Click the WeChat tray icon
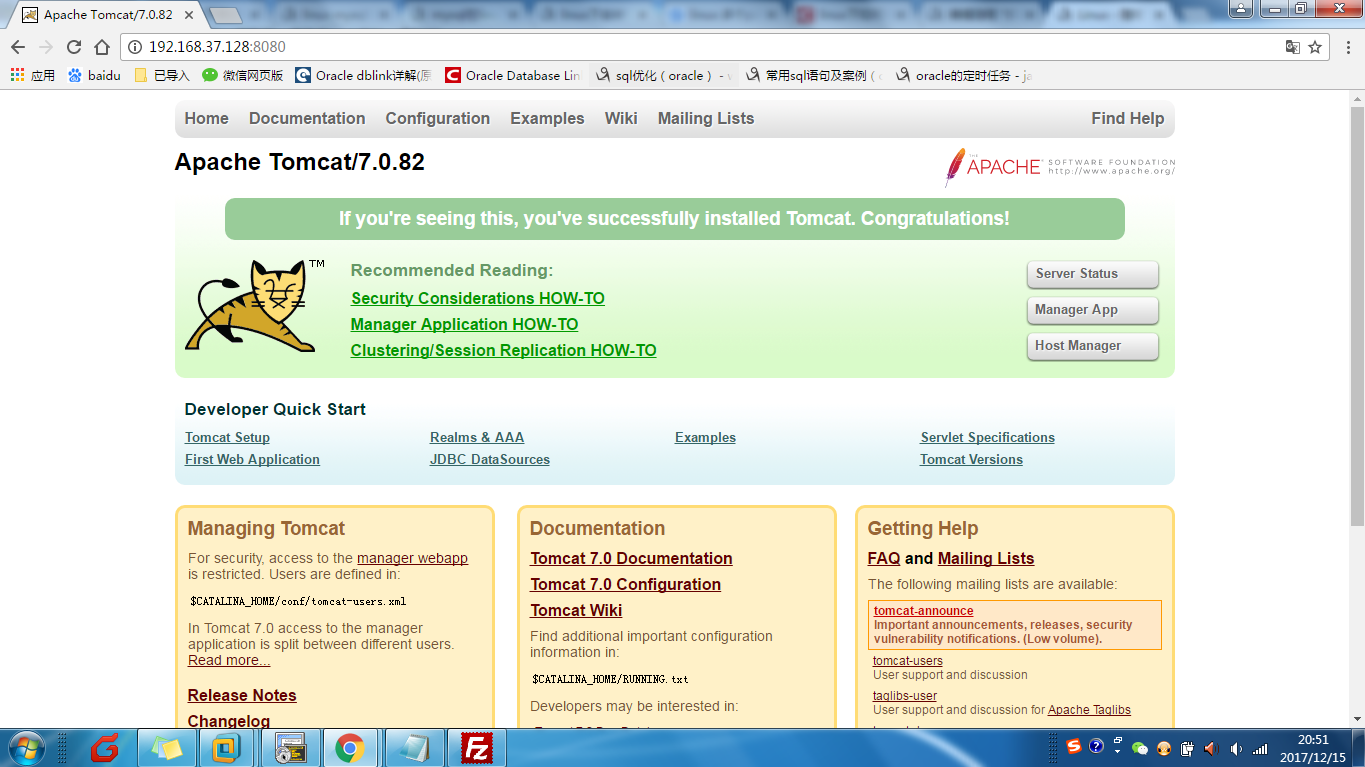 tap(1140, 748)
